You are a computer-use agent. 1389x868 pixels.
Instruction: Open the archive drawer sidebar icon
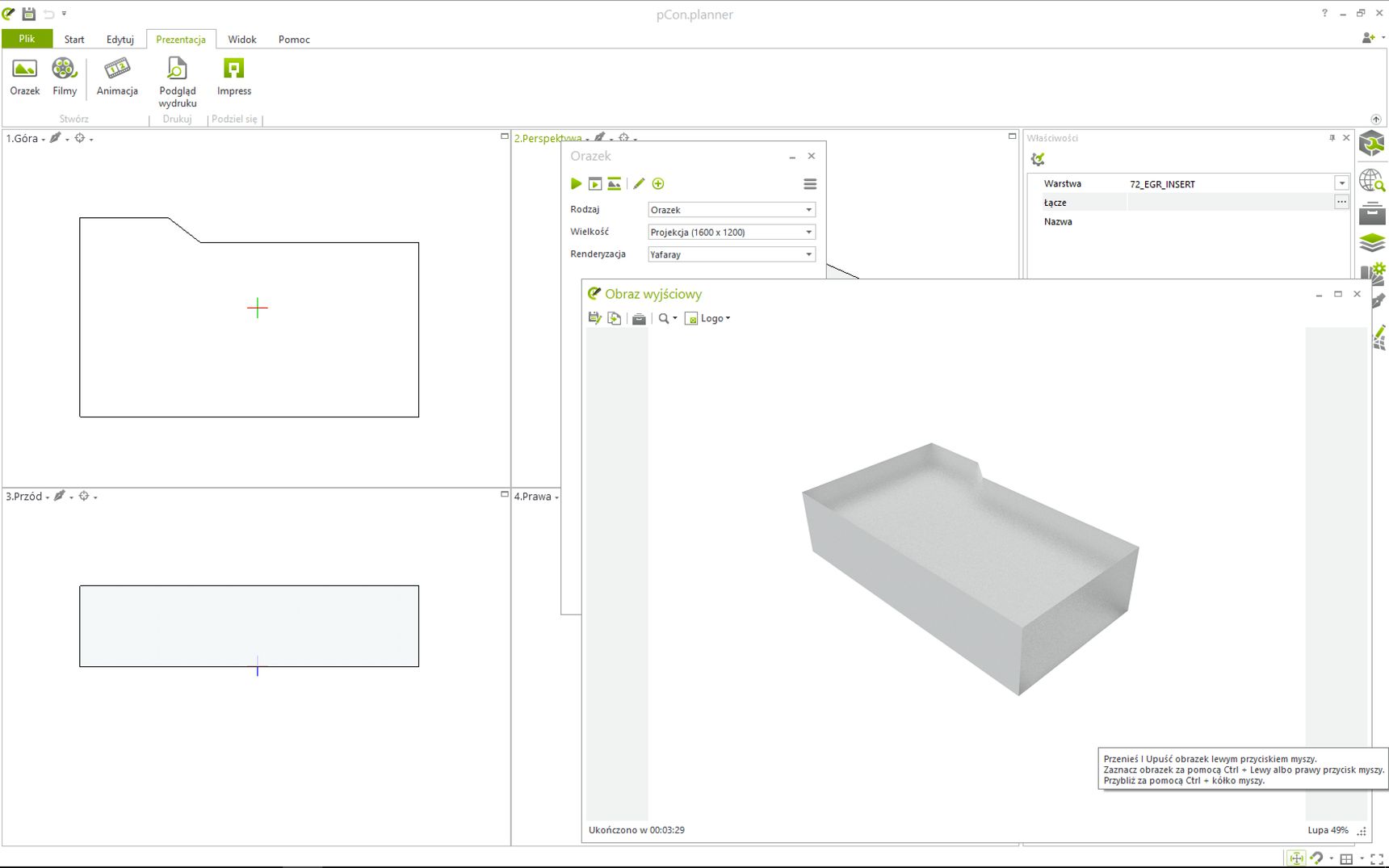click(1372, 213)
